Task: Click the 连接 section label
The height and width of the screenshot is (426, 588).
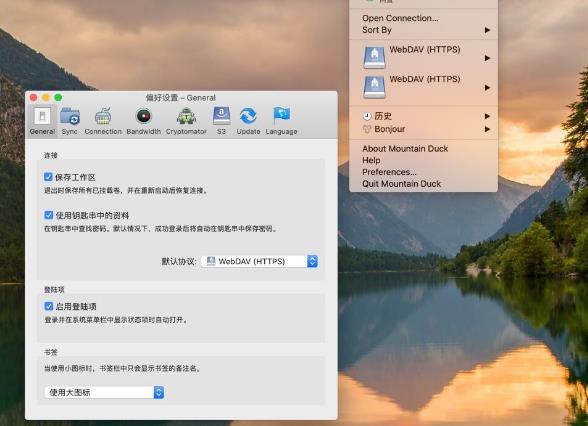Action: [51, 155]
